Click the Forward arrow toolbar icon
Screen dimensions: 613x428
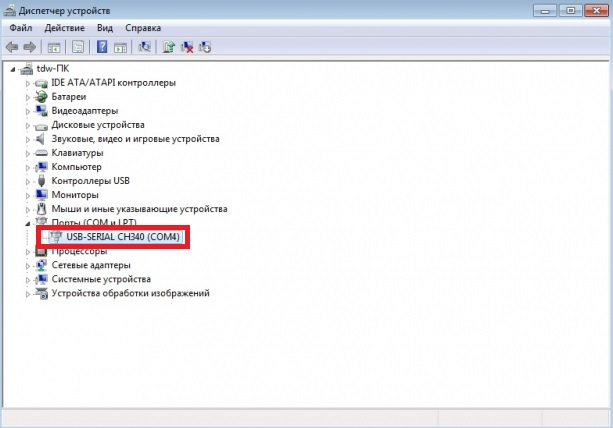click(x=29, y=47)
